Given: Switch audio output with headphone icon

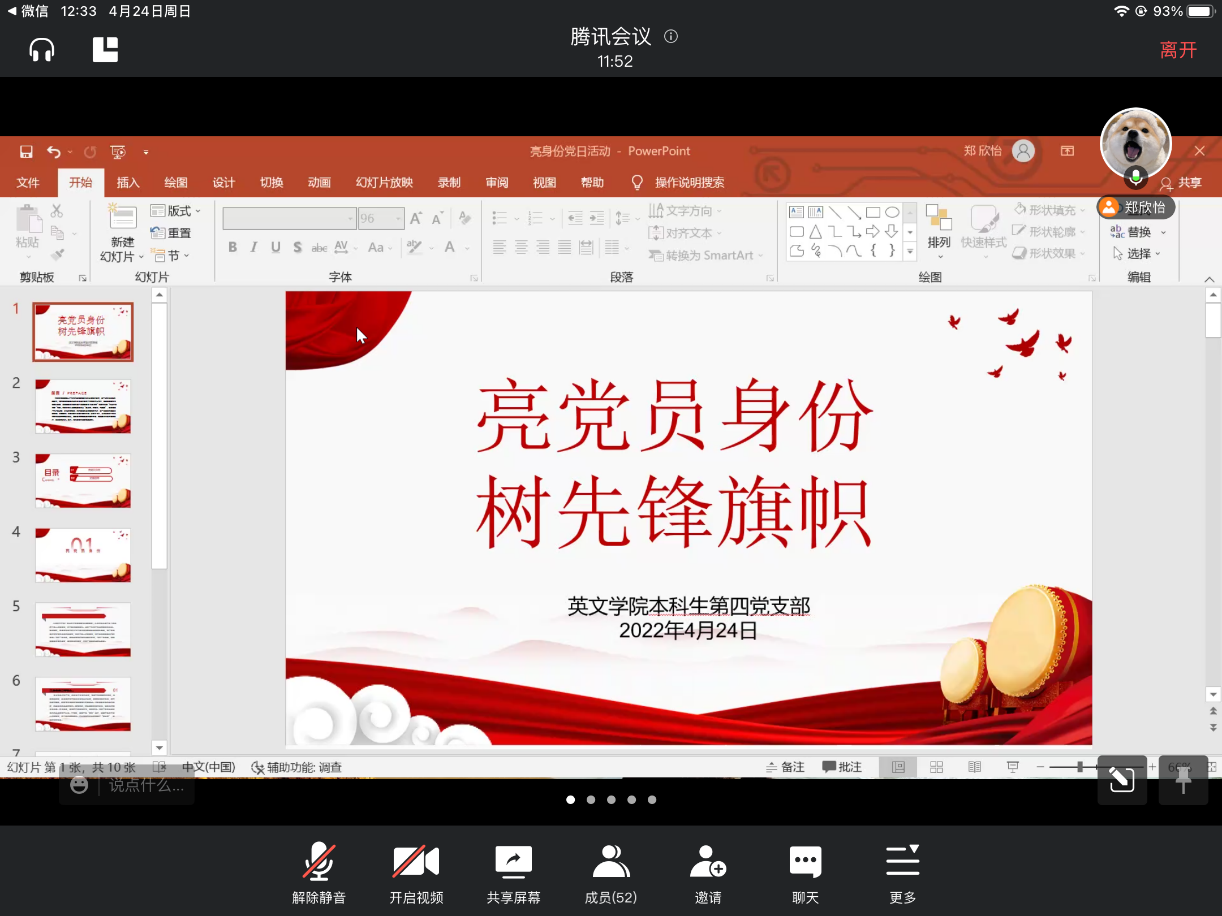Looking at the screenshot, I should click(x=42, y=49).
